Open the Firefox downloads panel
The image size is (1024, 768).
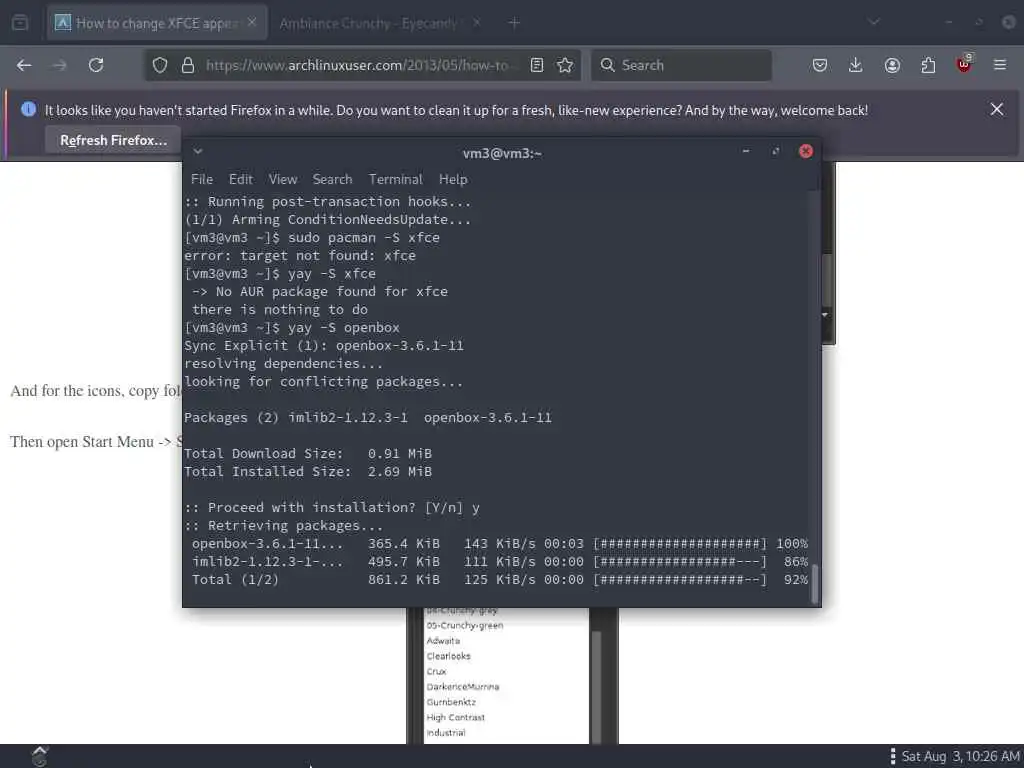click(856, 65)
